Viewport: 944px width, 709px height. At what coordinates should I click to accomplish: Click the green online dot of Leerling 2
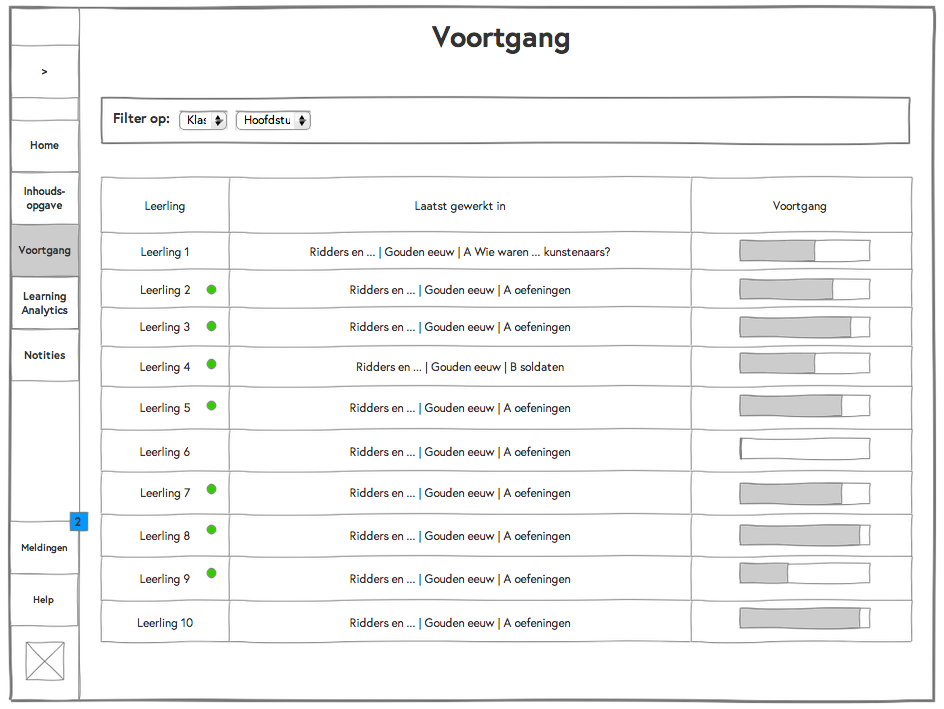211,289
